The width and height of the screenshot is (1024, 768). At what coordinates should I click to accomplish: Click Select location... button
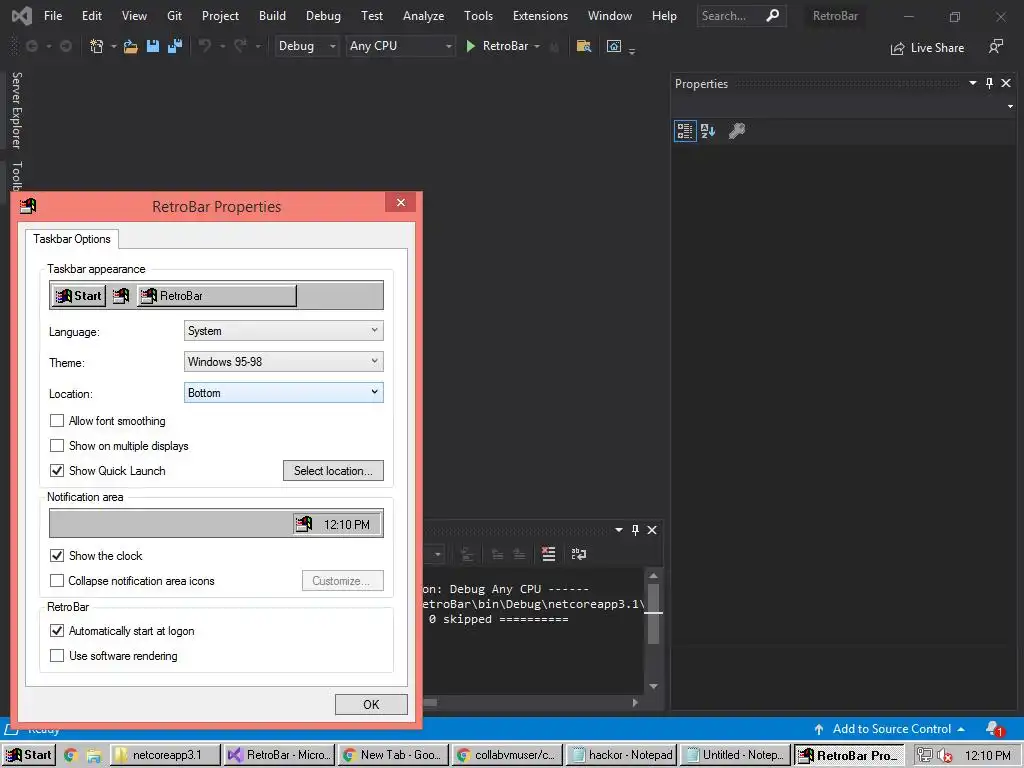[x=333, y=470]
